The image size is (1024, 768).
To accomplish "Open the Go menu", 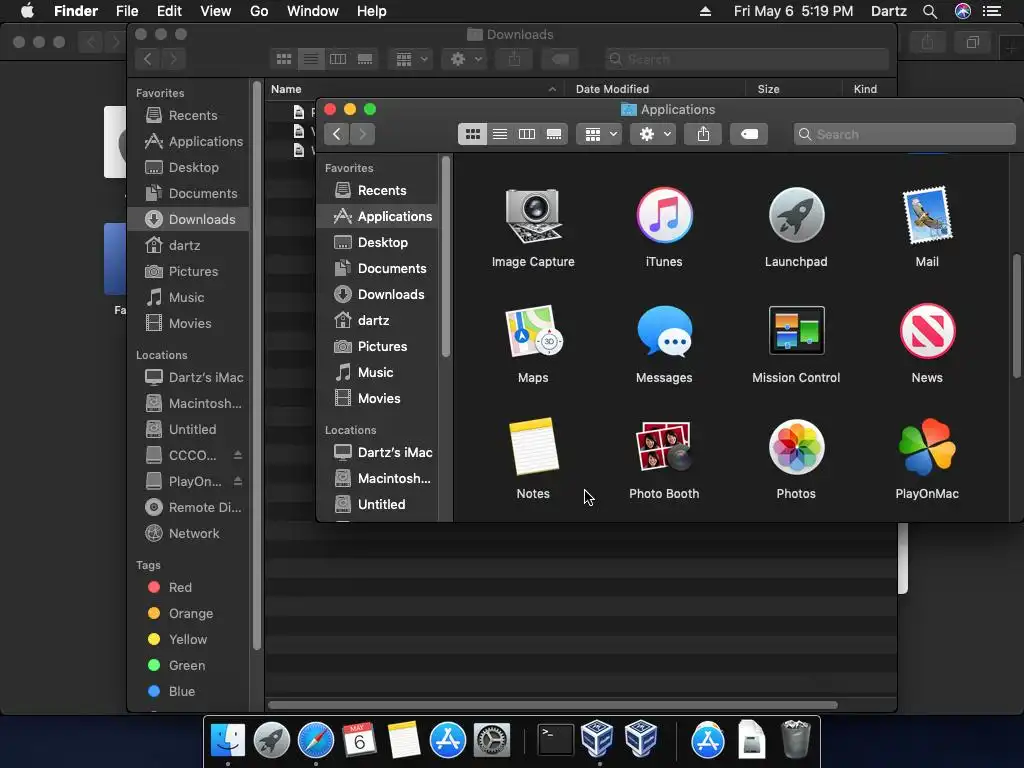I will pos(259,11).
